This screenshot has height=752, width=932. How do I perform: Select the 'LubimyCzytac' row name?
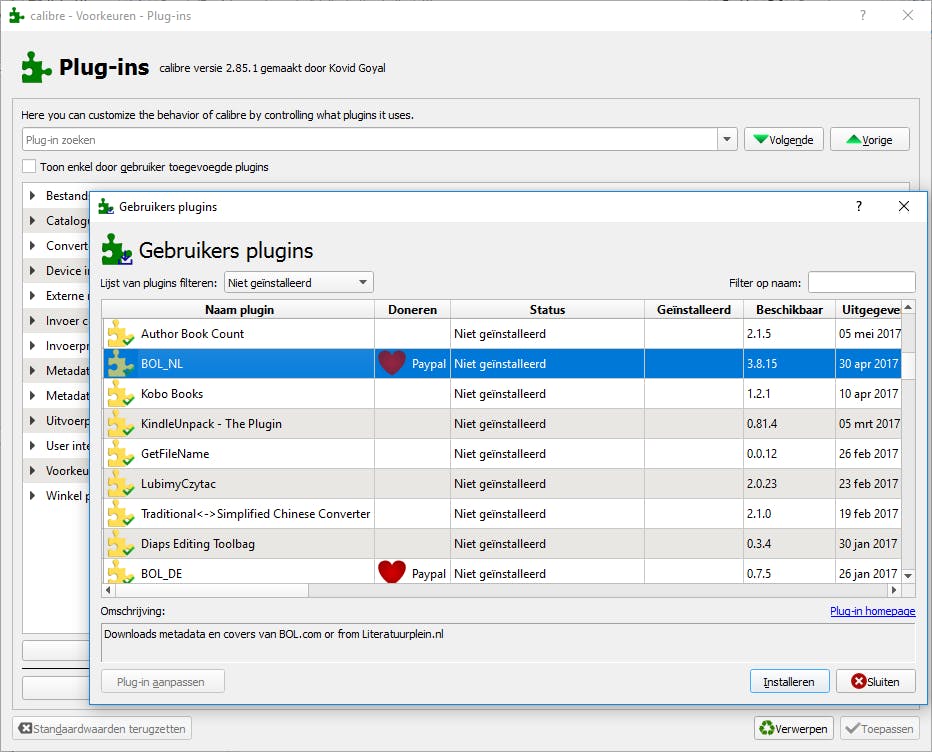pos(178,483)
